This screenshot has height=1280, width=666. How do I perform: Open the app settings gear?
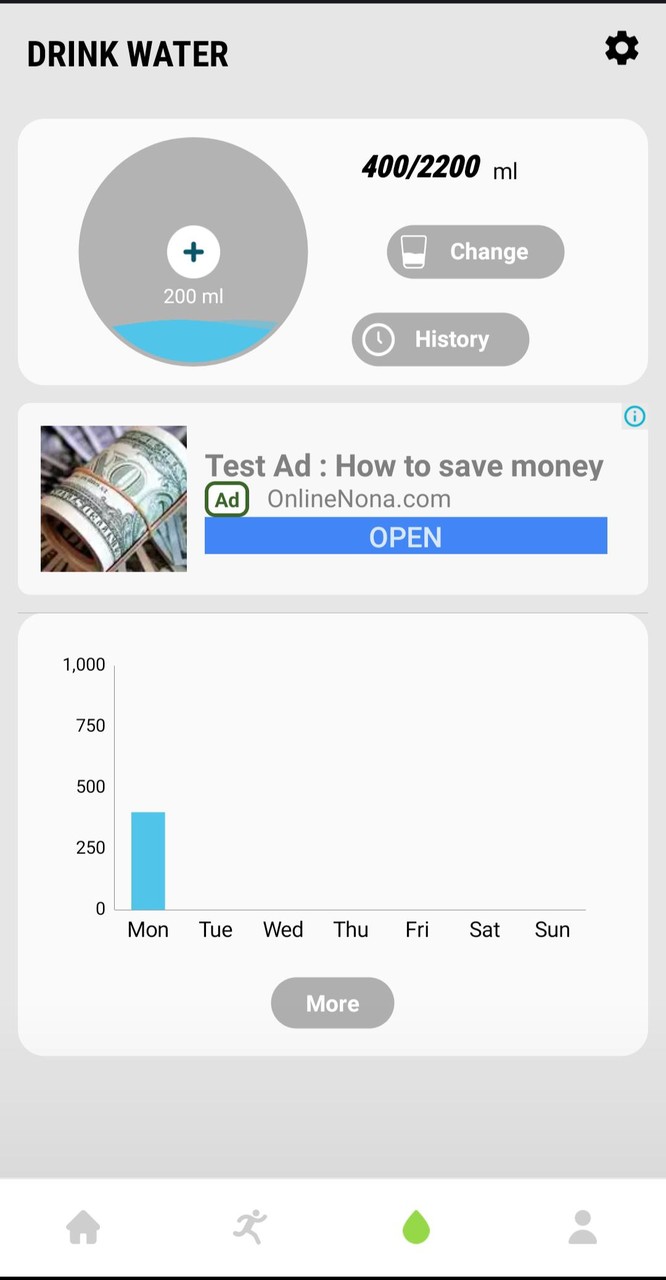click(x=621, y=48)
